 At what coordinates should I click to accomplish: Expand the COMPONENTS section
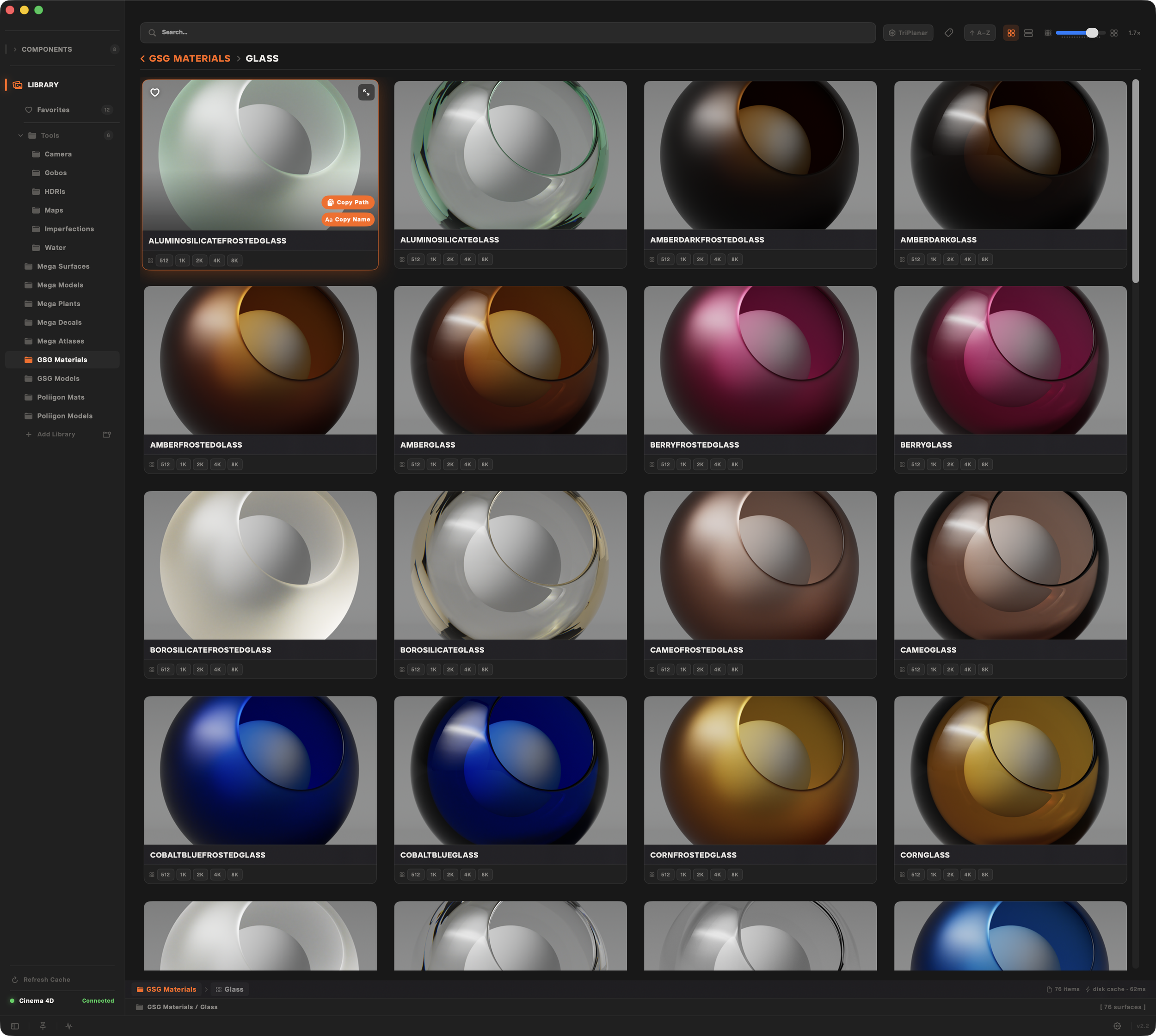47,49
